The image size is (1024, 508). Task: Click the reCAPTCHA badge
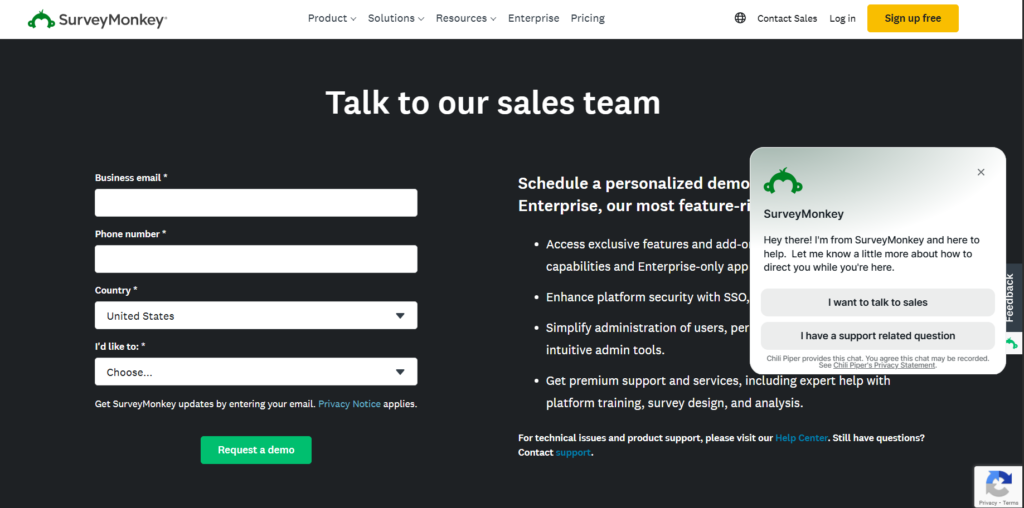point(998,486)
